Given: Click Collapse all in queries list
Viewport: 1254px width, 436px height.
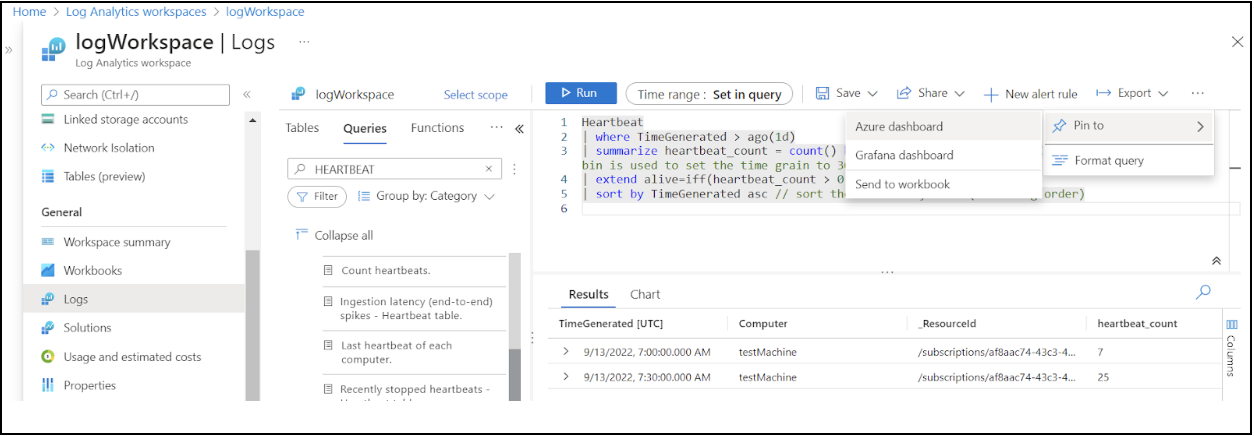Looking at the screenshot, I should (x=335, y=236).
